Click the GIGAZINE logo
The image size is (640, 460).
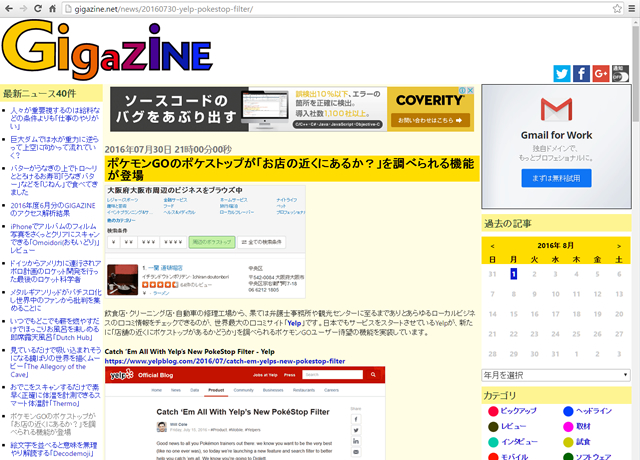pyautogui.click(x=107, y=46)
